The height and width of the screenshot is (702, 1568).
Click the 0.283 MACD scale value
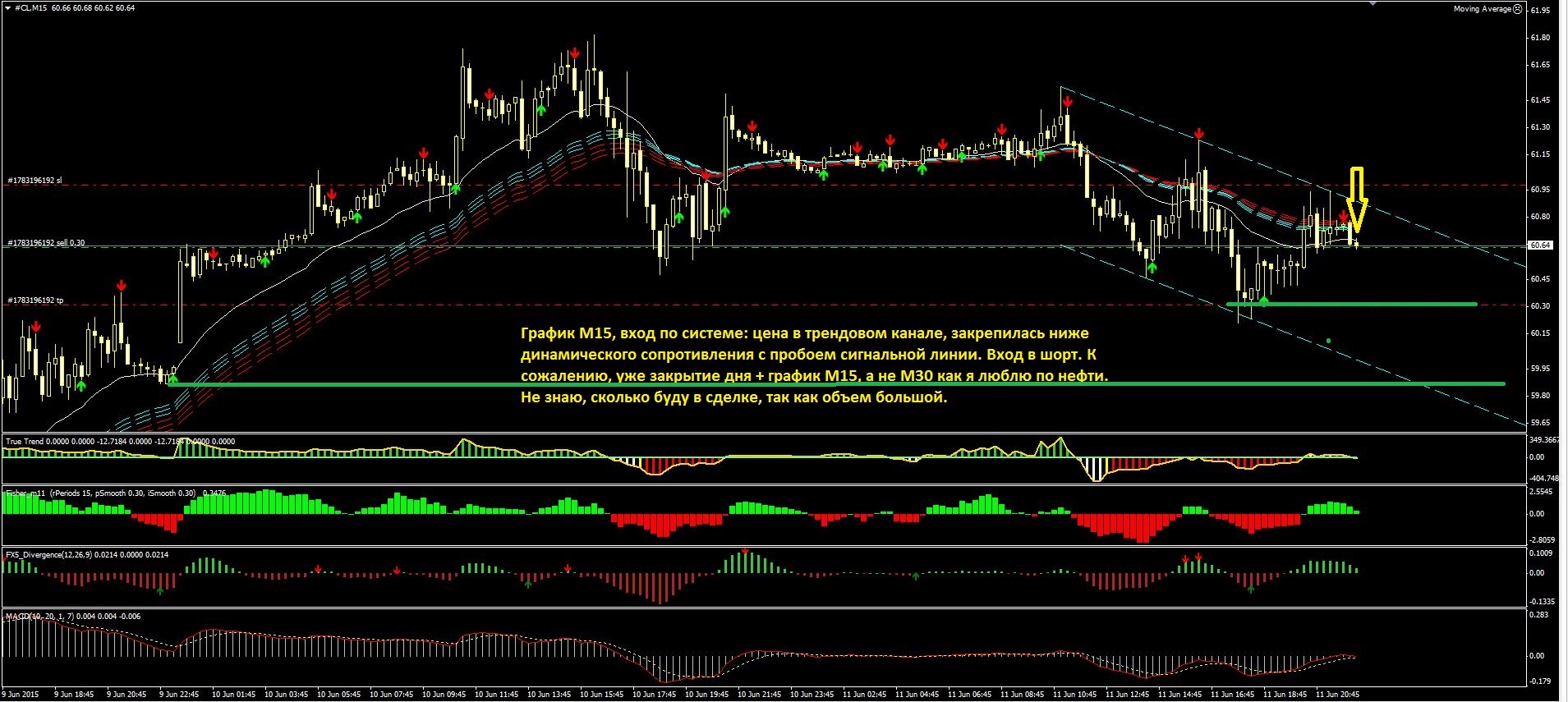(x=1538, y=614)
